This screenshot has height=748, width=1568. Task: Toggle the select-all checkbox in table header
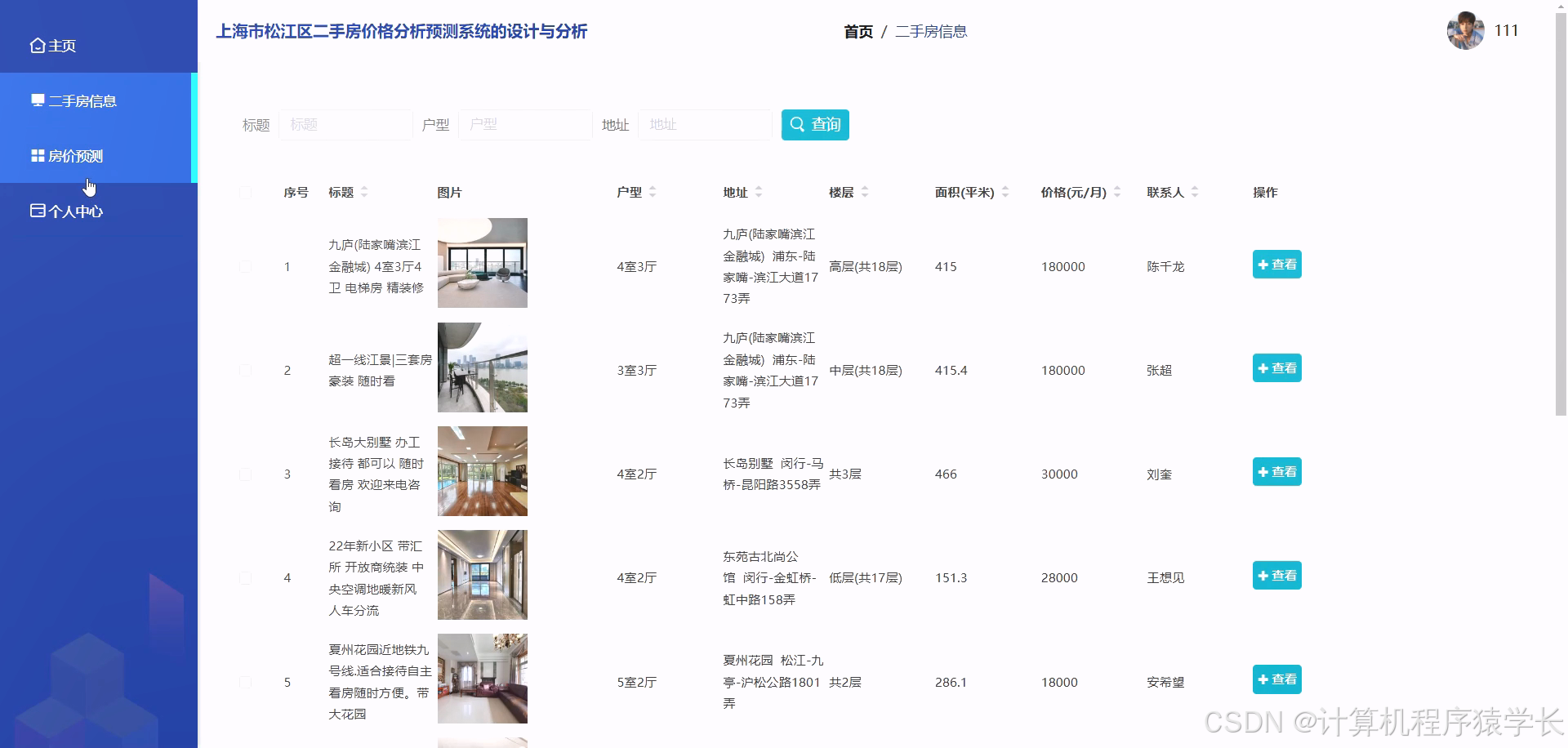246,193
